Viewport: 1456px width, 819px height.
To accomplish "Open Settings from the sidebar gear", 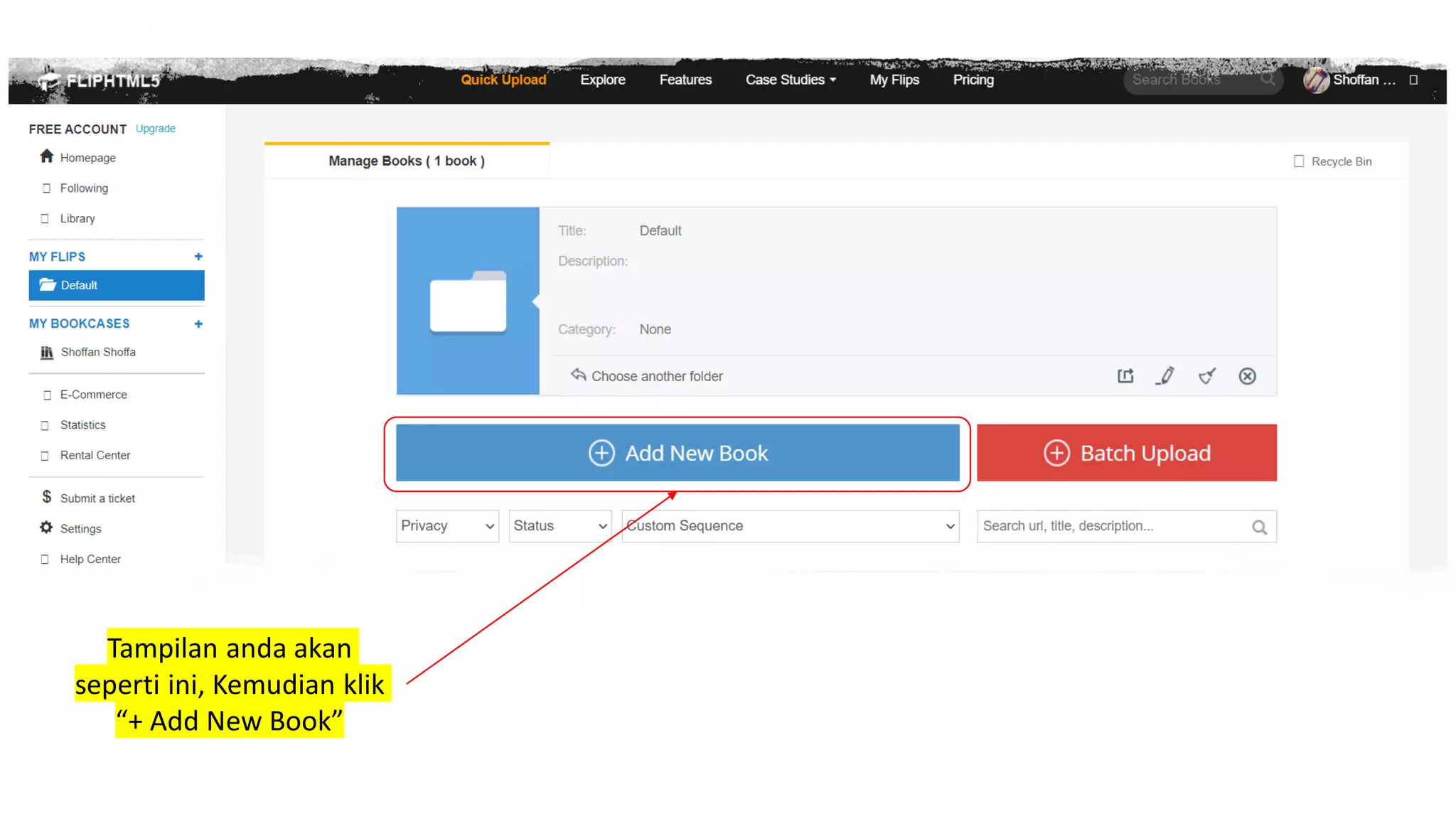I will coord(47,528).
